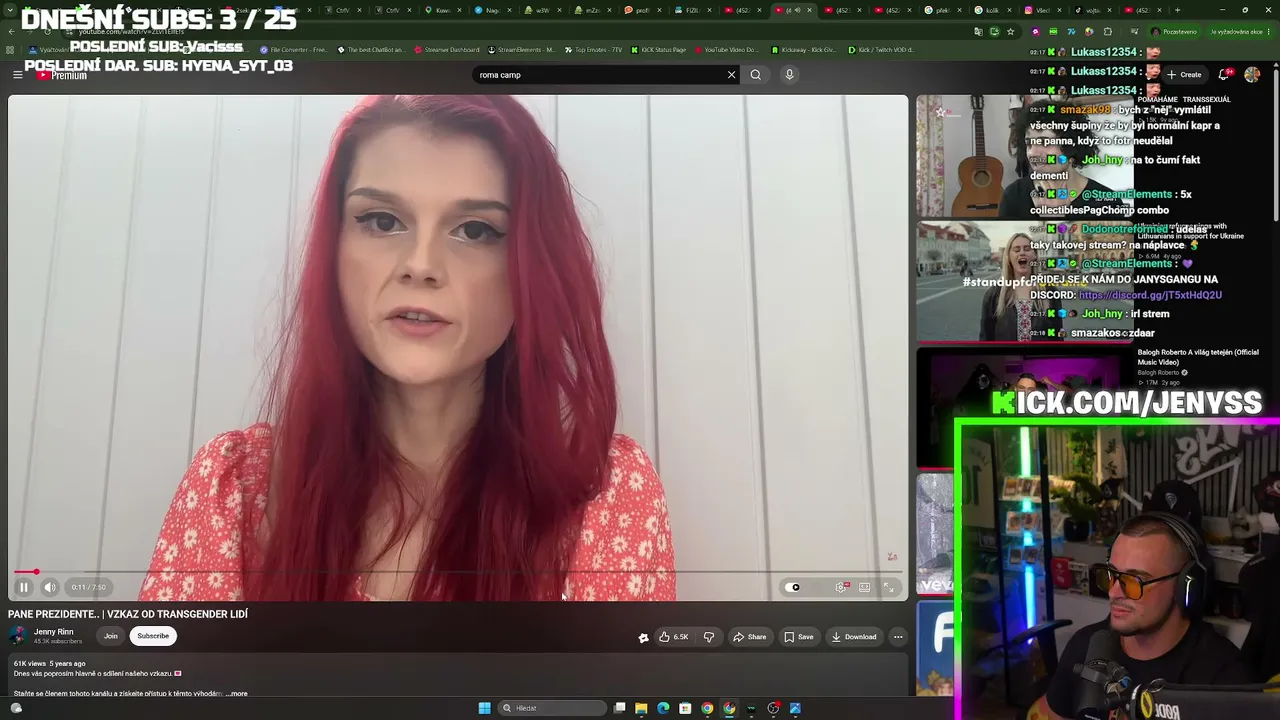Open the more actions three-dot menu
Screen dimensions: 1280x720
(898, 637)
